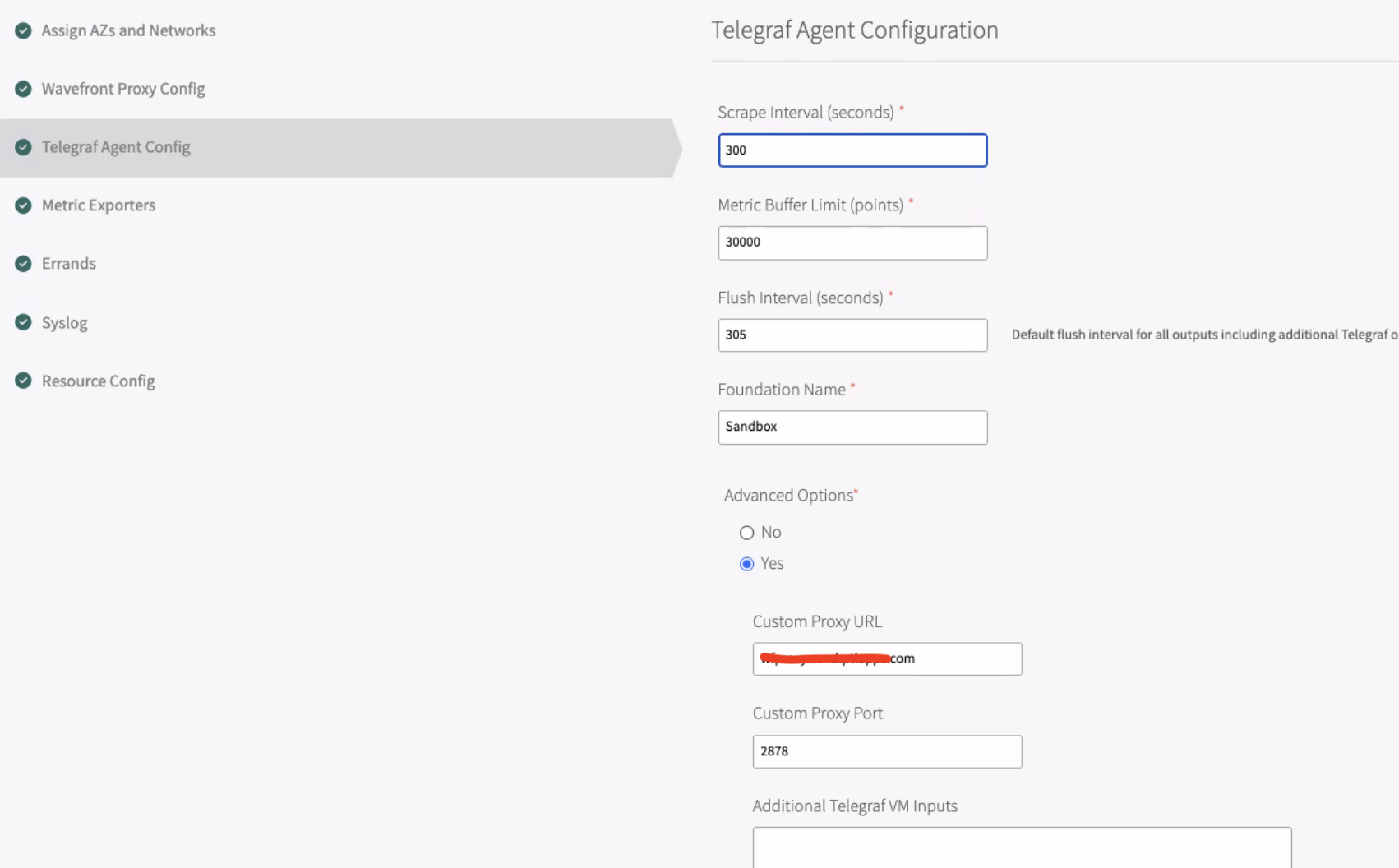Open the Syslog configuration link

65,323
